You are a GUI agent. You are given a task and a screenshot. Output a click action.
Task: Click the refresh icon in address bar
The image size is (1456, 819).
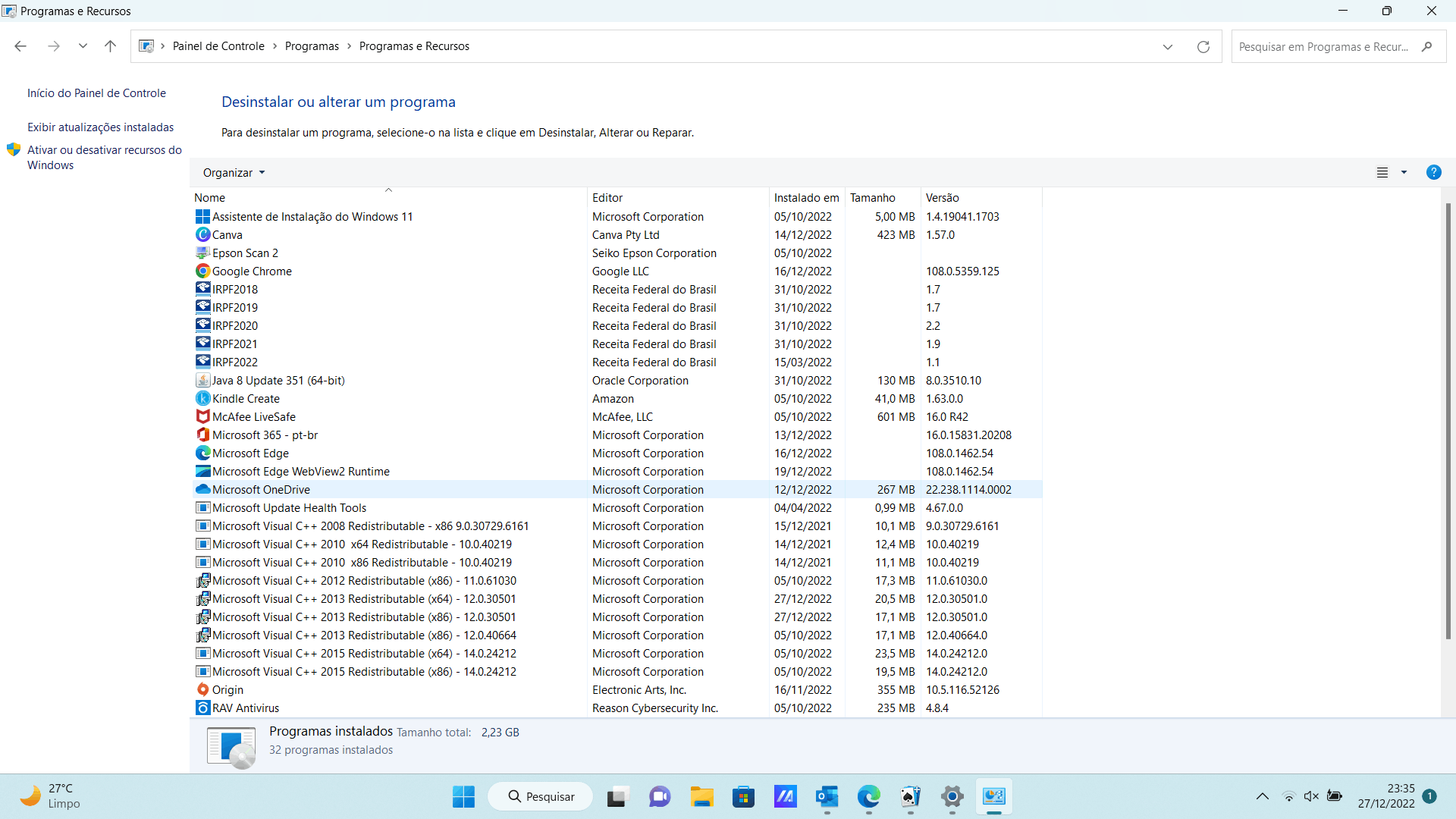coord(1203,47)
